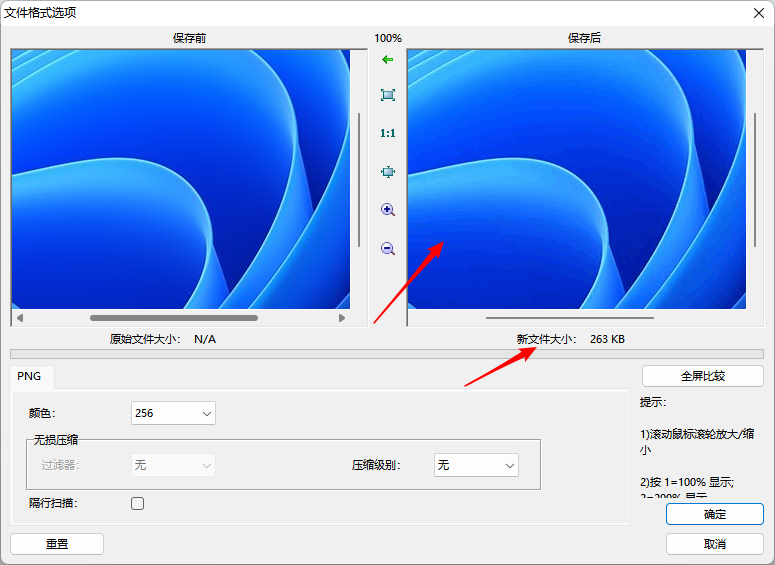
Task: Click the 隔行扫描 label
Action: [x=53, y=503]
